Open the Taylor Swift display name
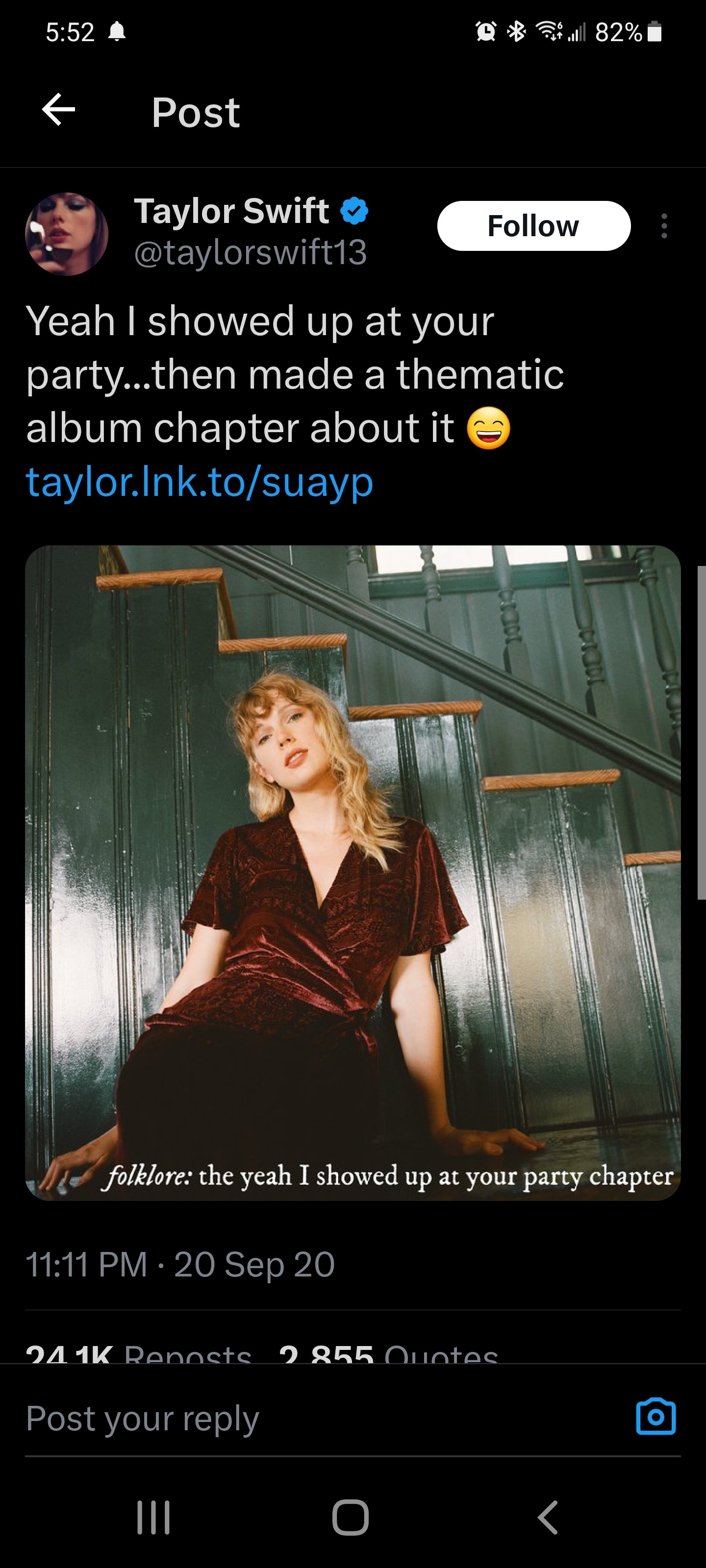 point(231,211)
